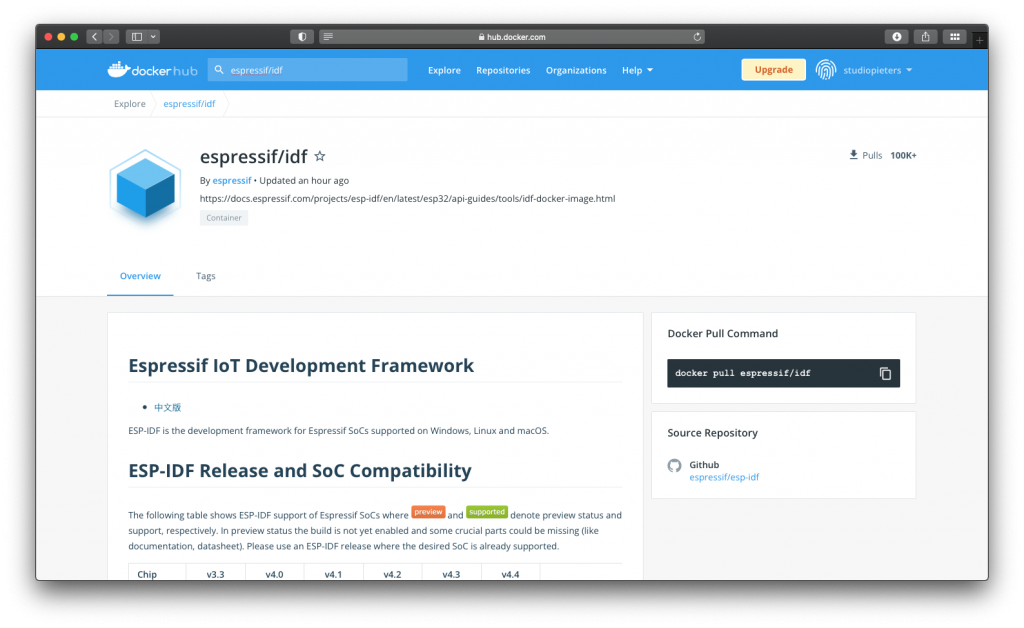Reload the page with the refresh icon
1024x628 pixels.
tap(697, 37)
